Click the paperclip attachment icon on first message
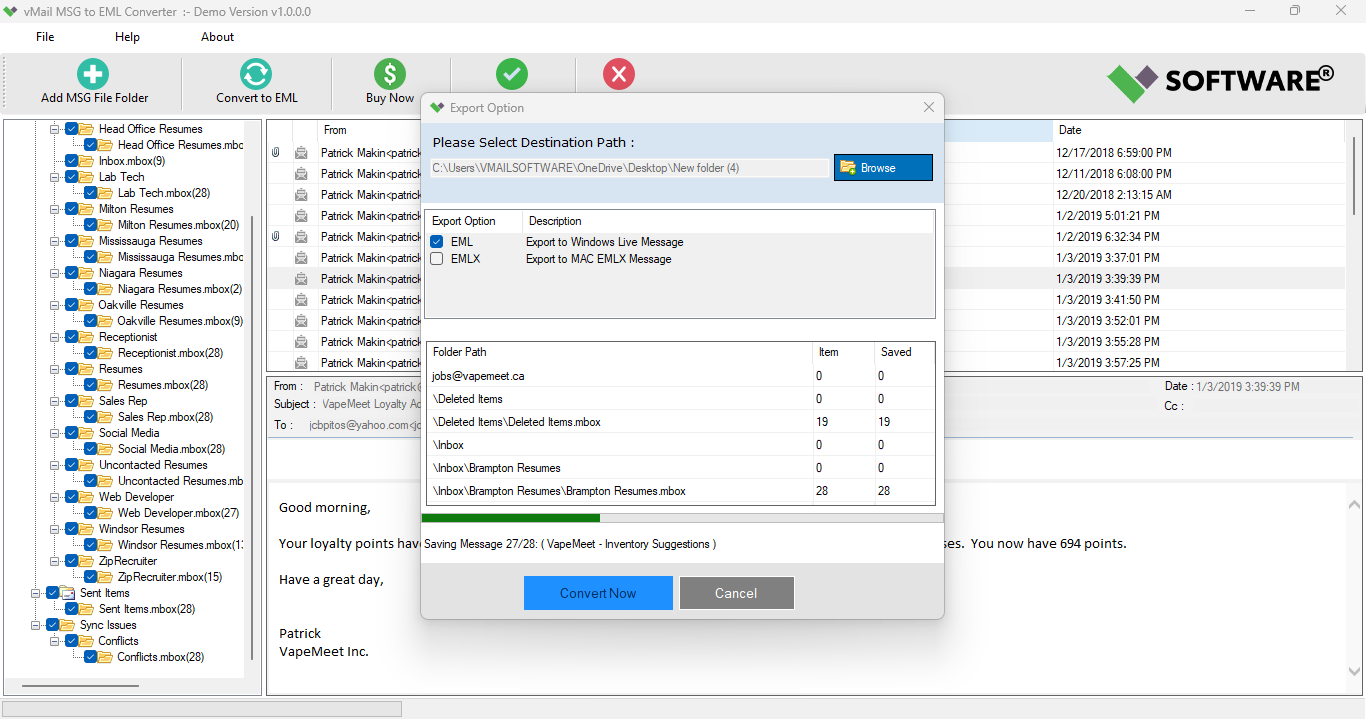 pyautogui.click(x=276, y=152)
